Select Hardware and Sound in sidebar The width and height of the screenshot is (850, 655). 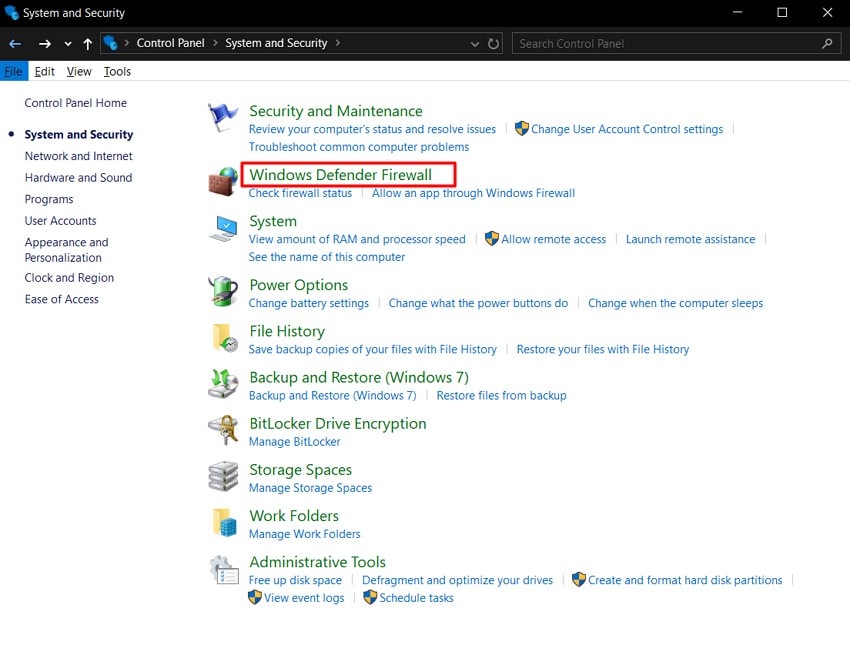pos(79,178)
